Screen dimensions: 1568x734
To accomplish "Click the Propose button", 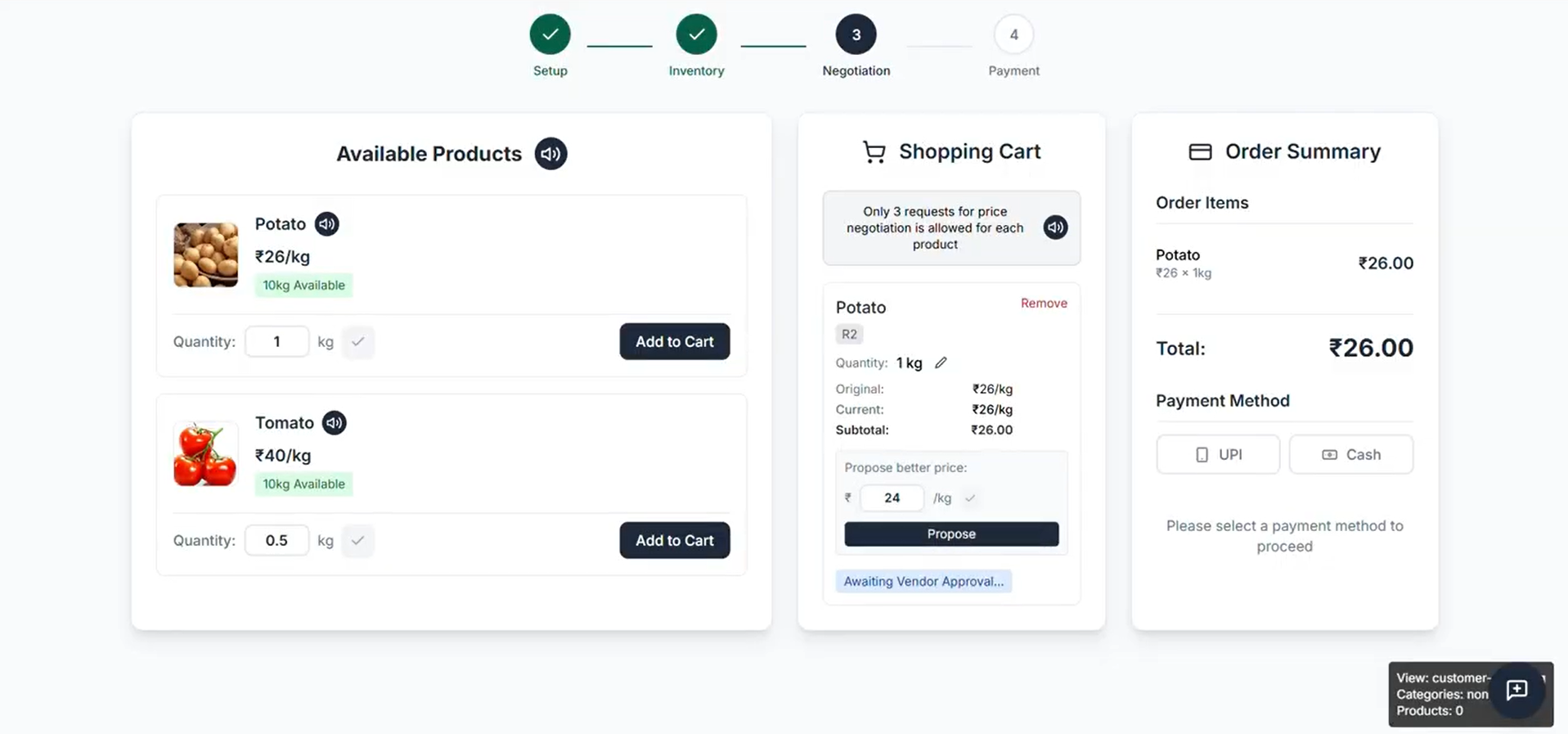I will tap(951, 534).
